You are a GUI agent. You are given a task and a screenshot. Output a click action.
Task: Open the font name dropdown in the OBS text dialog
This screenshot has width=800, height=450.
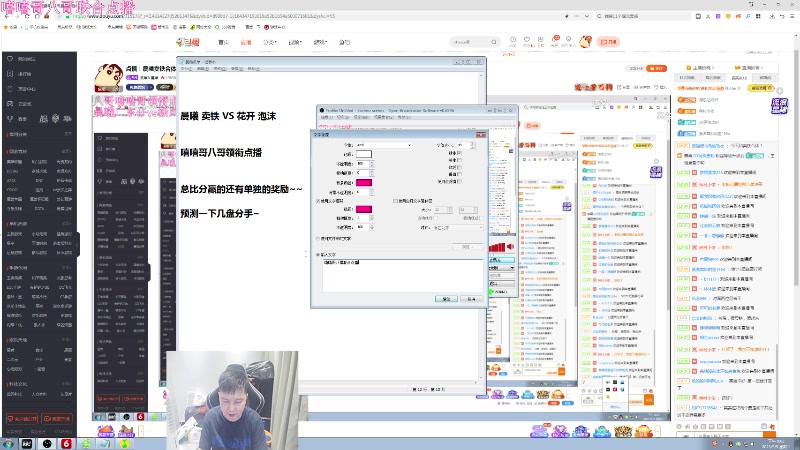coord(384,145)
